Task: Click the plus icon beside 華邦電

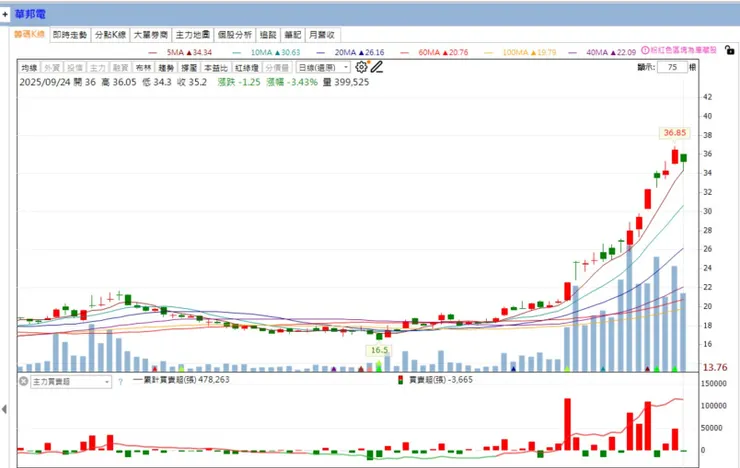Action: 5,14
